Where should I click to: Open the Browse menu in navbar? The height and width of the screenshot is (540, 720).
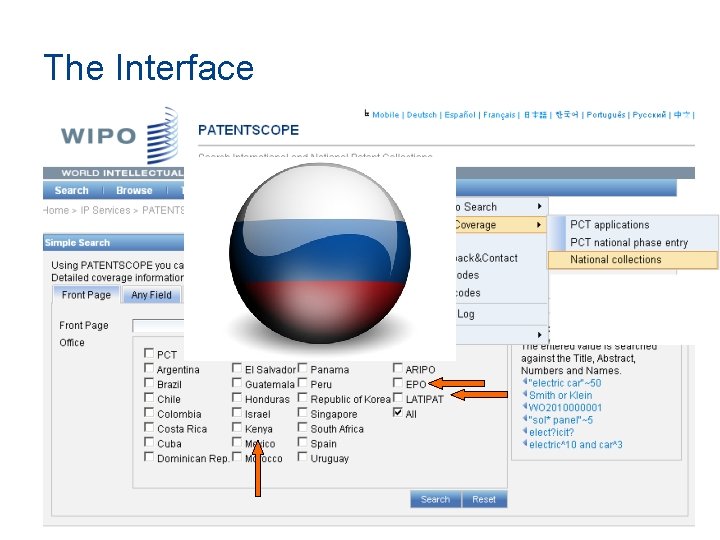[x=134, y=190]
